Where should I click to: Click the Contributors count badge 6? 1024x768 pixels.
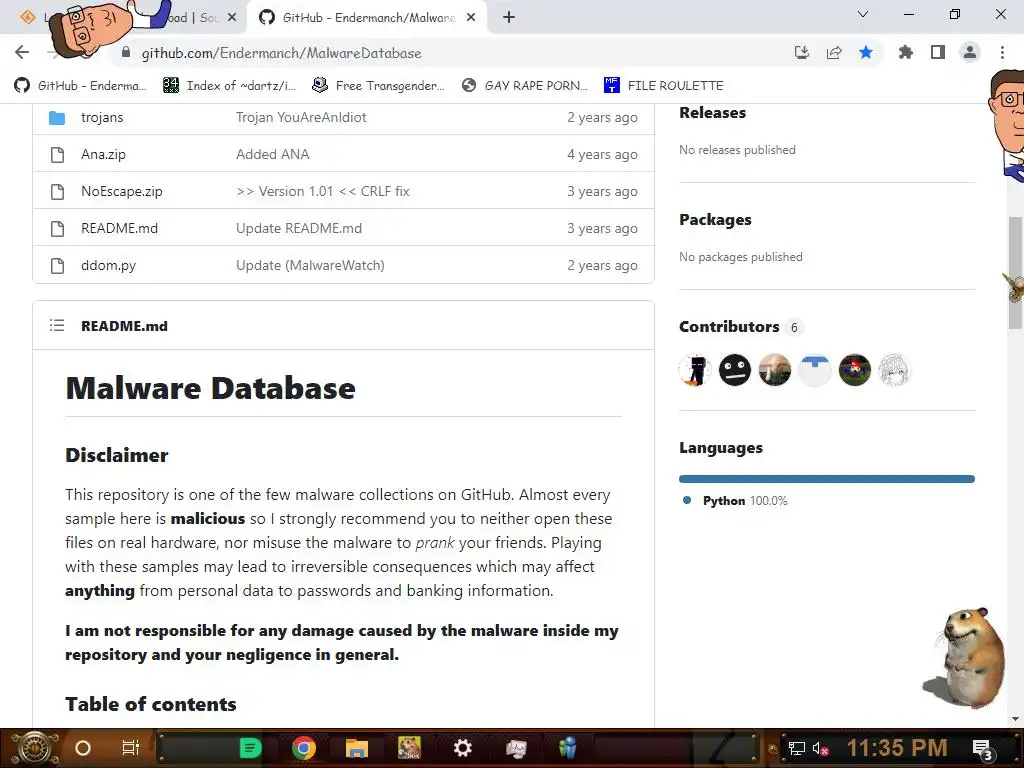tap(794, 327)
